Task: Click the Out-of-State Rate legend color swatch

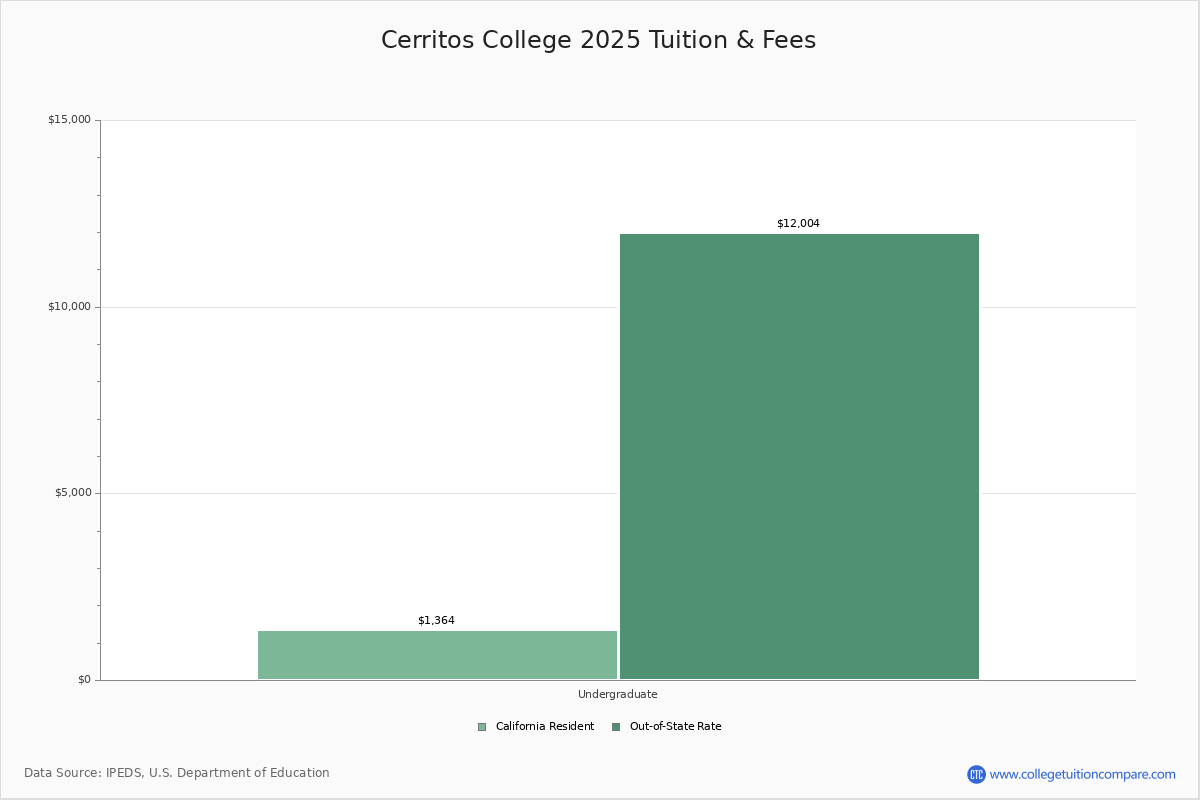Action: (x=616, y=727)
